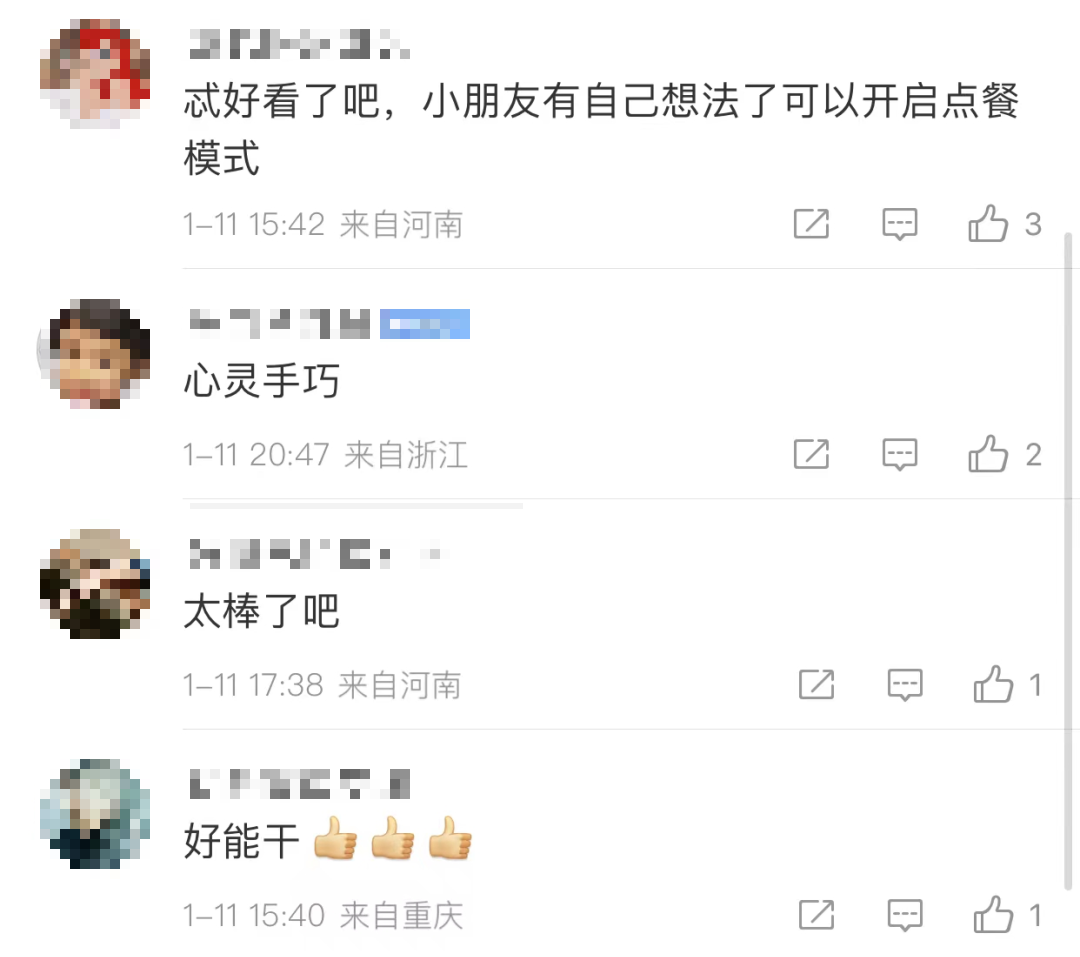Screen dimensions: 1080x957
Task: Like the 太棒了吧 comment
Action: (993, 683)
